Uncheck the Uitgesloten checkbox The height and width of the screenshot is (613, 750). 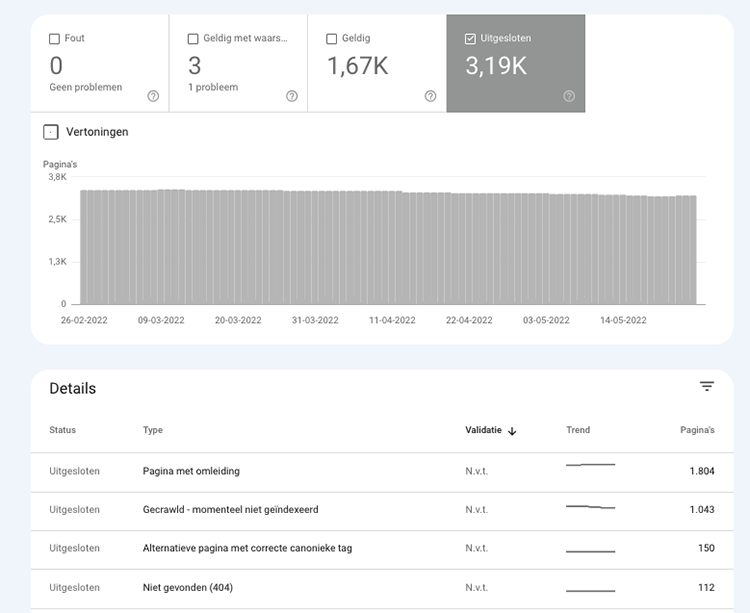click(471, 39)
